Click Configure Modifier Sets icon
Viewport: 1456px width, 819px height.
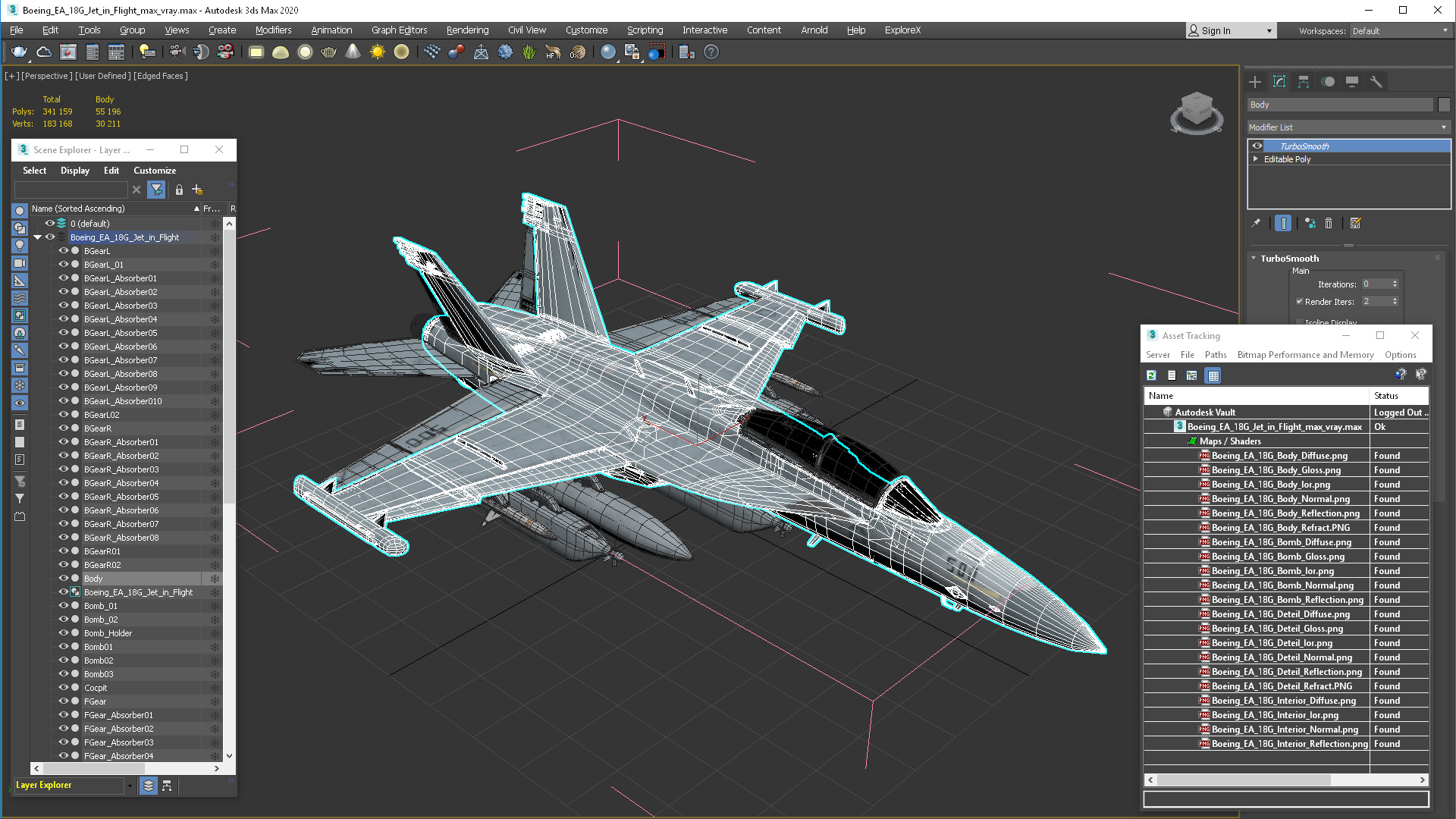[x=1356, y=223]
